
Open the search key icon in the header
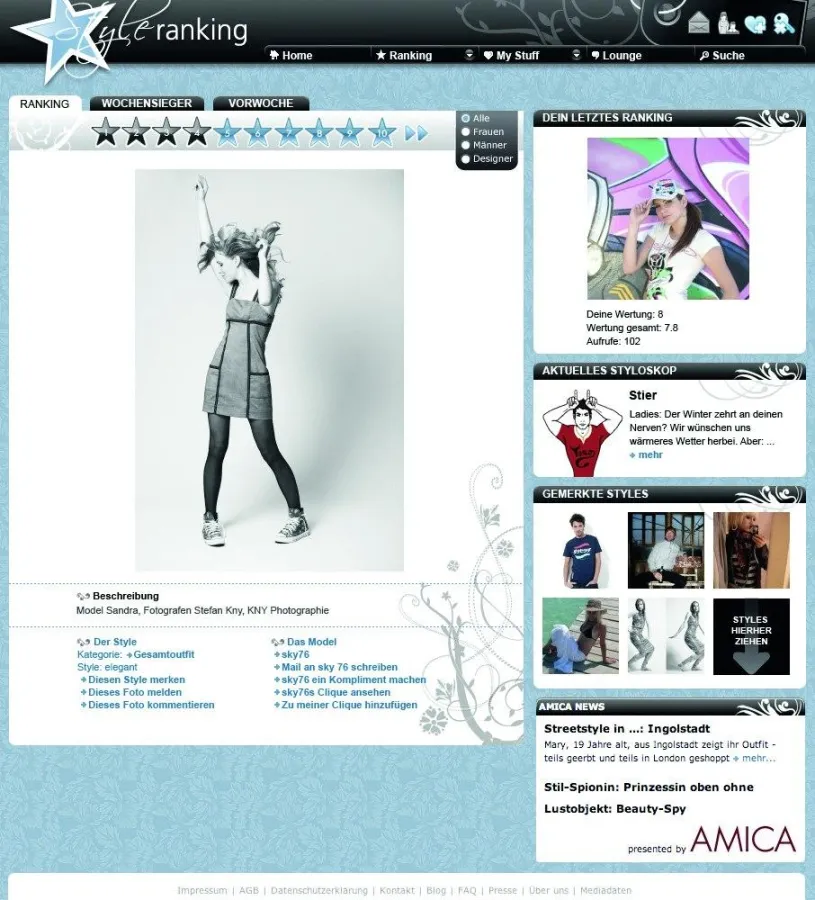pyautogui.click(x=782, y=21)
